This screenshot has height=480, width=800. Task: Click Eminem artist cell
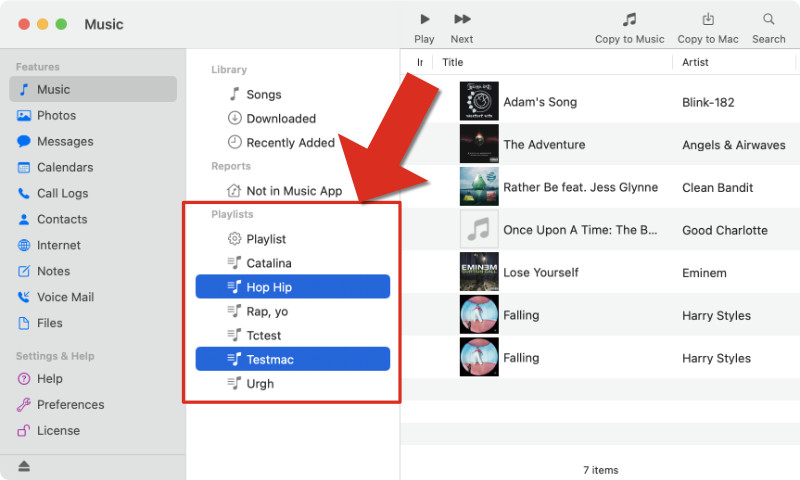click(704, 273)
